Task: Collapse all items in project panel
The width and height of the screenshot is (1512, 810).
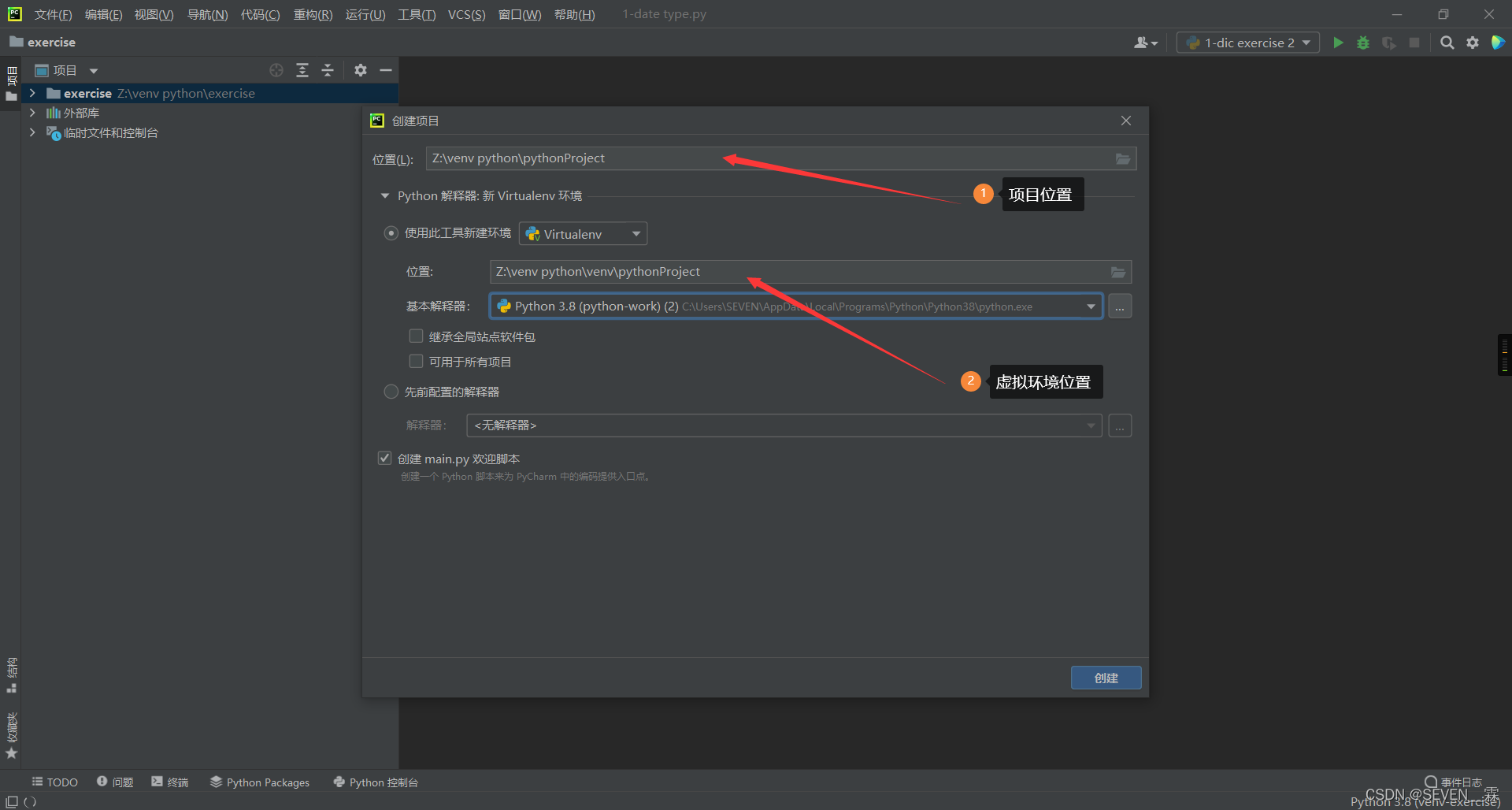Action: (x=328, y=70)
